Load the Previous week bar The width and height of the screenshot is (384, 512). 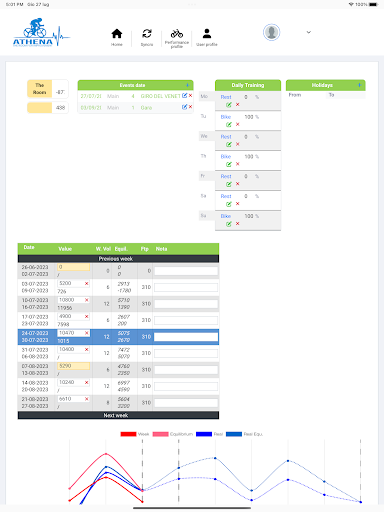[x=118, y=259]
